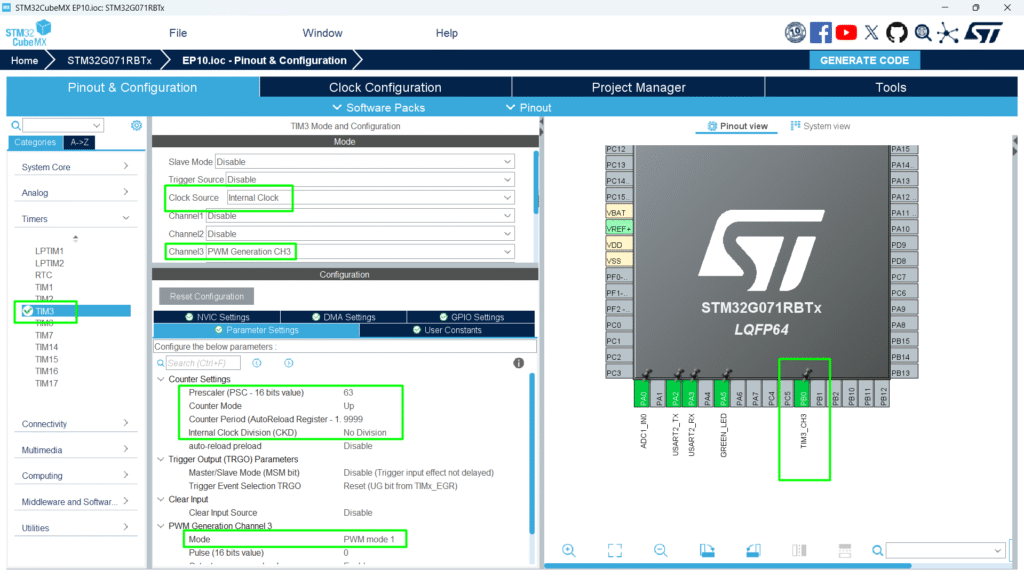Click pin PB0 on the chip

pyautogui.click(x=803, y=397)
